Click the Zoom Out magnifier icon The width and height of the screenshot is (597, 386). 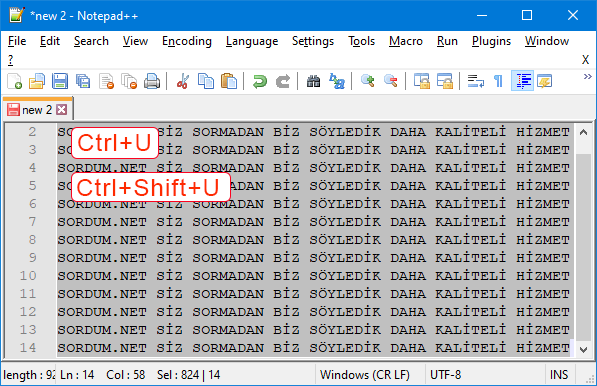pos(391,81)
